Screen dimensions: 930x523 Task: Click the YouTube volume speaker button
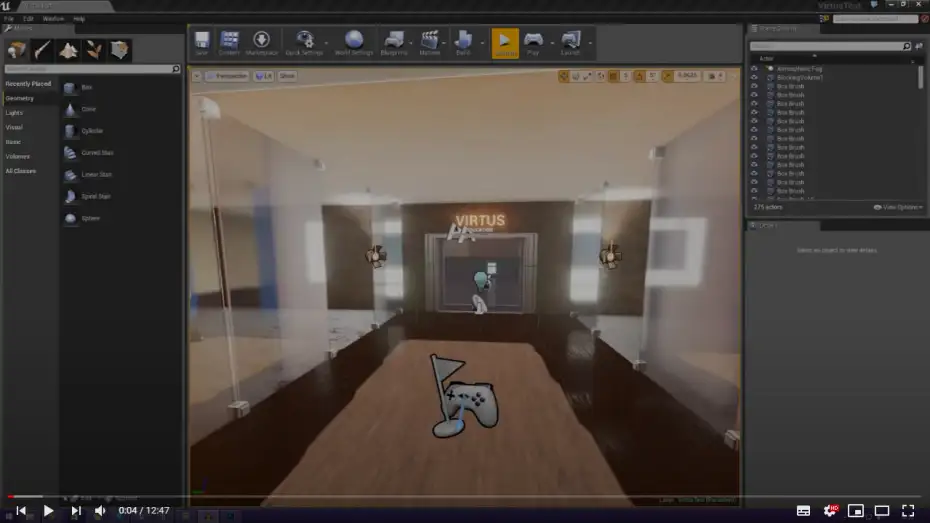point(100,511)
